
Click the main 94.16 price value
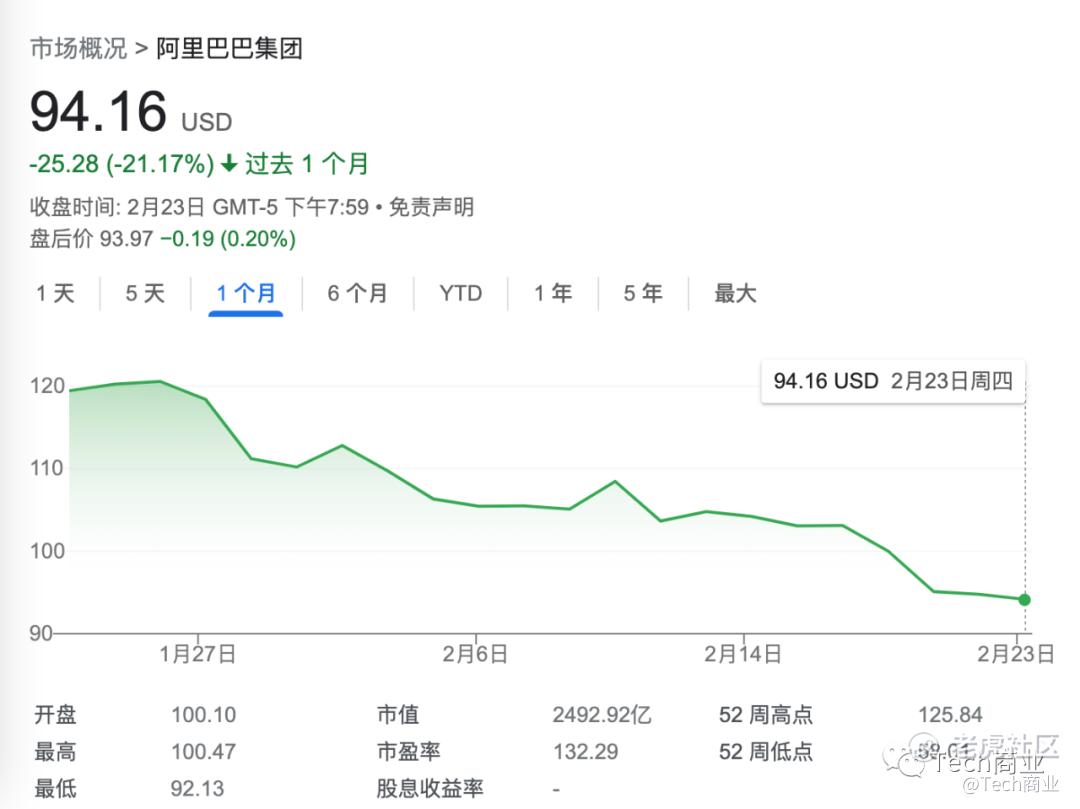click(x=98, y=112)
